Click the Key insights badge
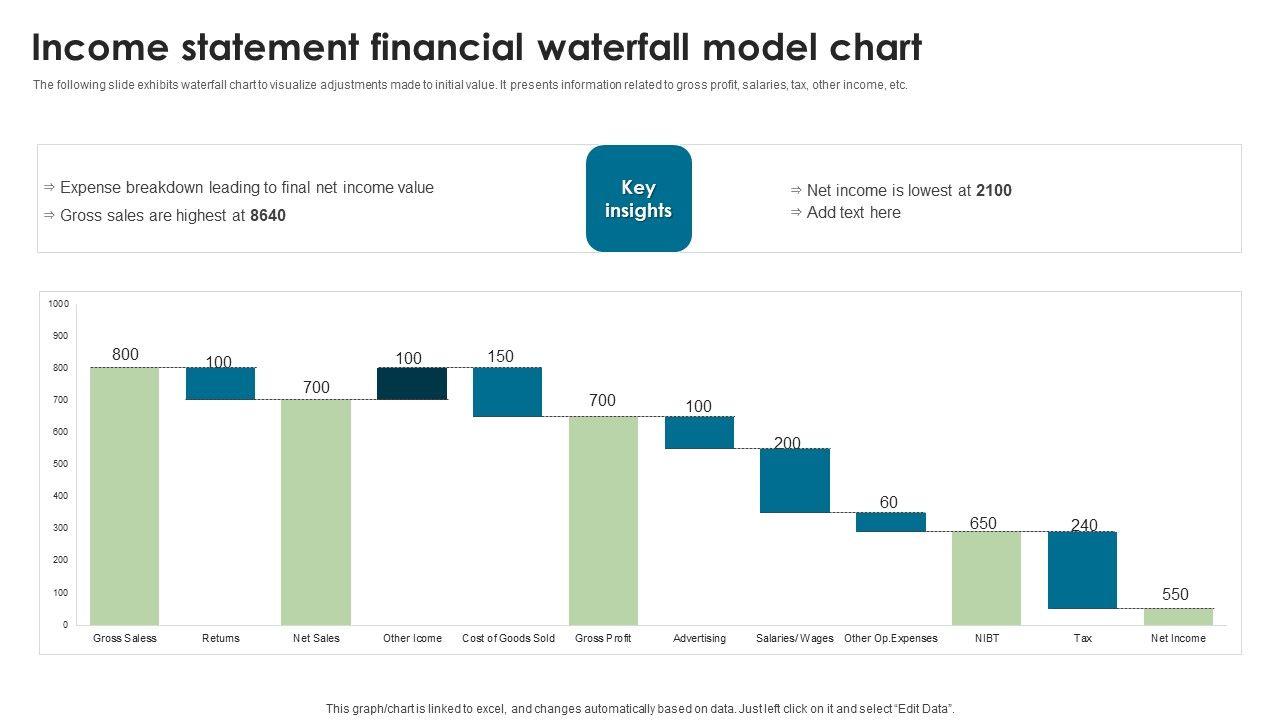The width and height of the screenshot is (1280, 720). 638,198
